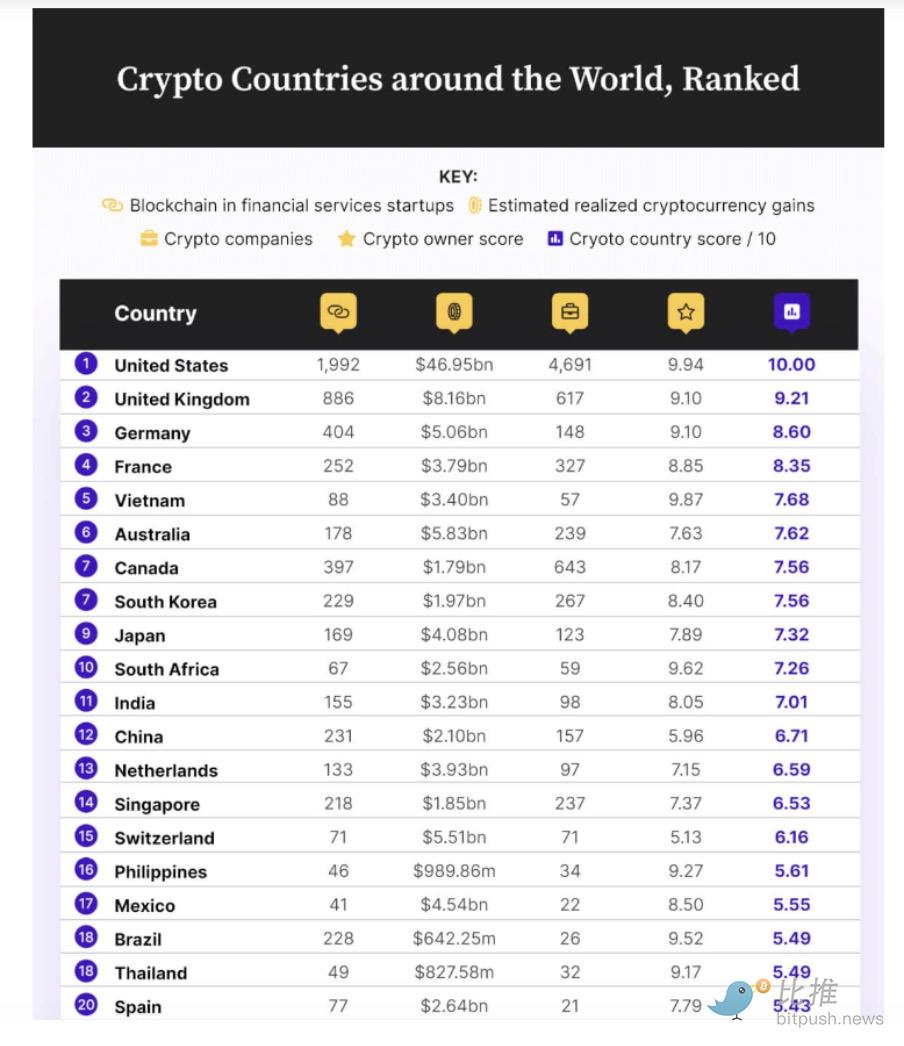Select the rank 10 badge for South Africa

86,667
